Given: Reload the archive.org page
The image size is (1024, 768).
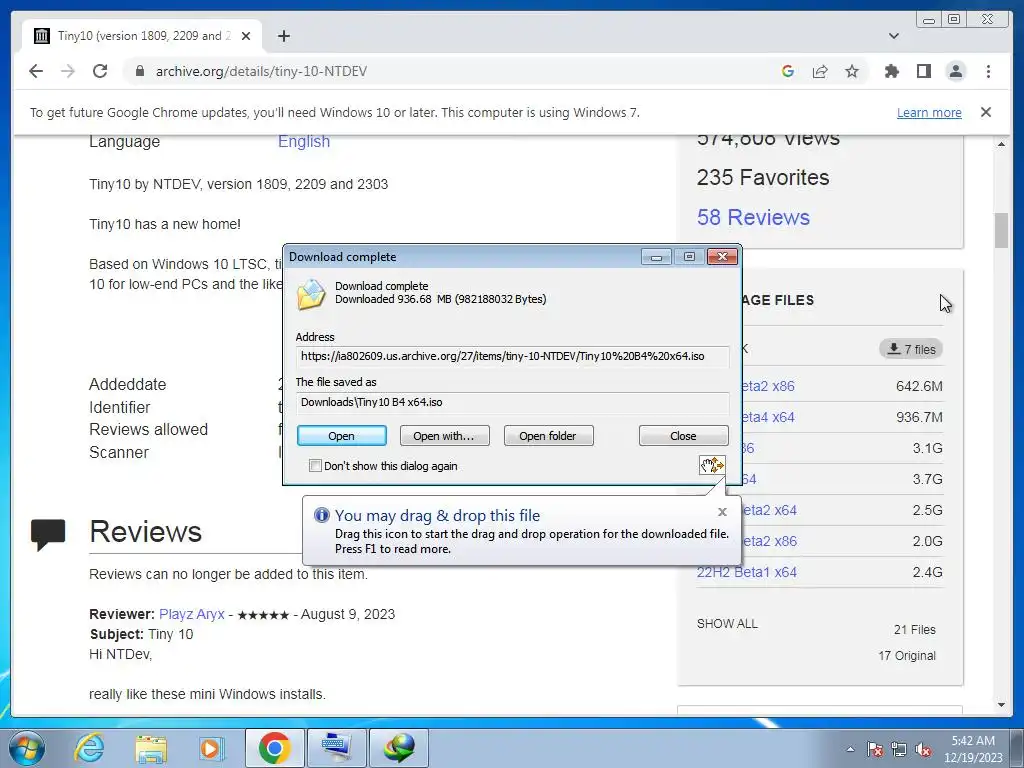Looking at the screenshot, I should (100, 71).
